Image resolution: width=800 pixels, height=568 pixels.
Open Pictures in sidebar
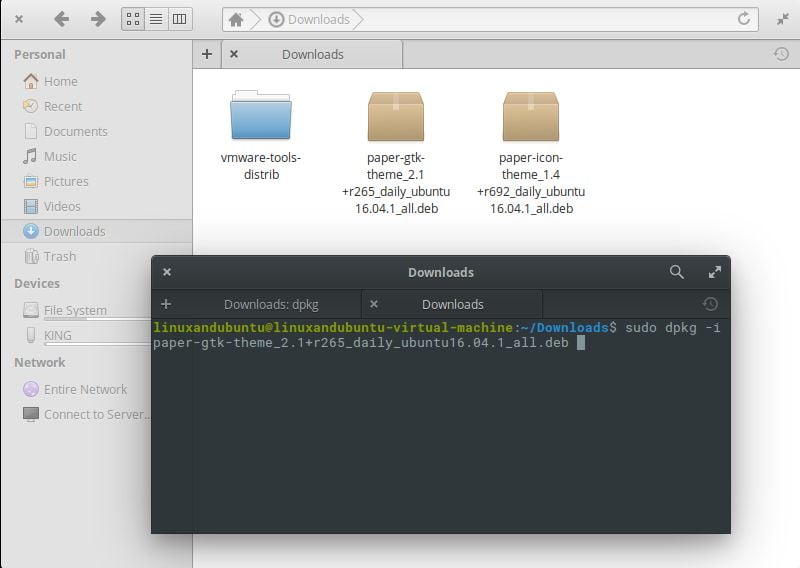coord(97,182)
